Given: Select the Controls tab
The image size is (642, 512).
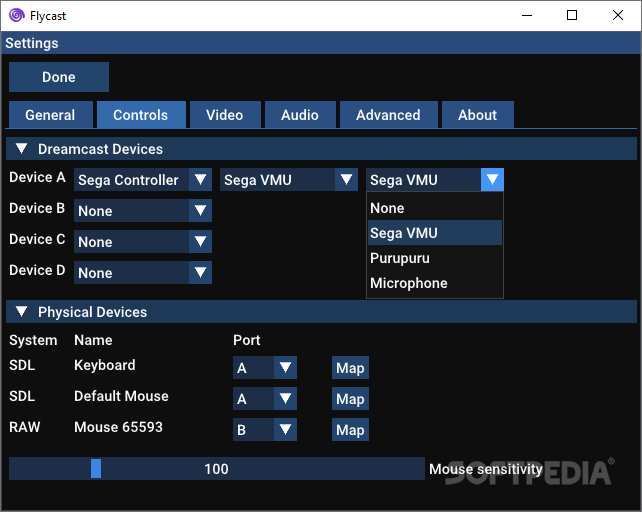Looking at the screenshot, I should 141,115.
